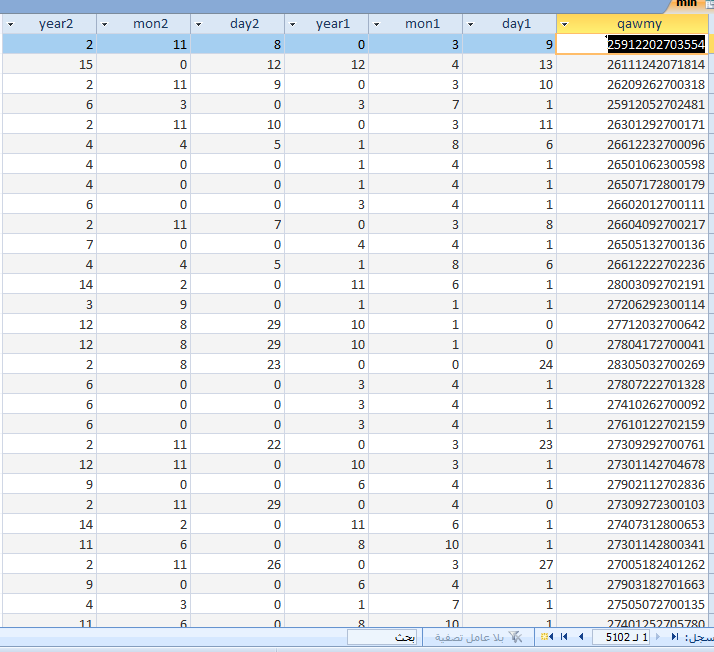Click day1 value 27 in row 27005182401262
This screenshot has height=652, width=714.
[510, 565]
